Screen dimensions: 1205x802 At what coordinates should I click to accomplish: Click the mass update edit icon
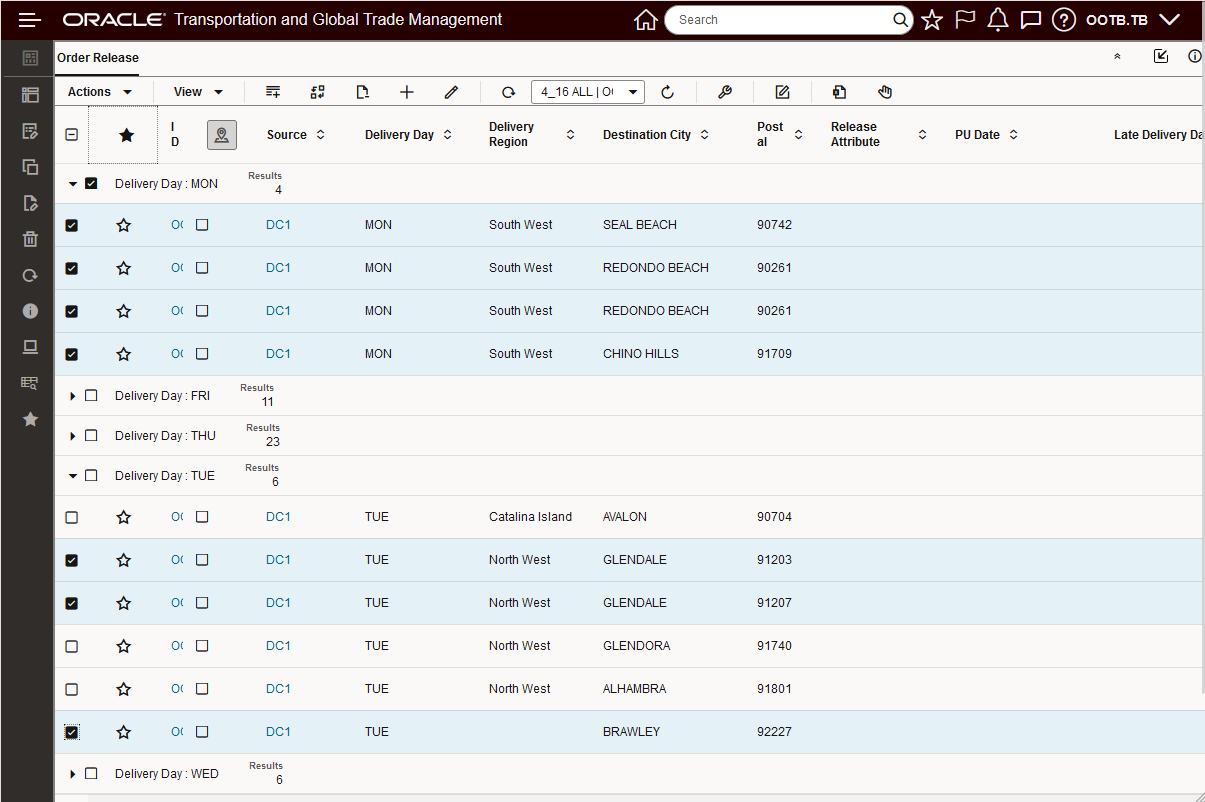point(783,92)
